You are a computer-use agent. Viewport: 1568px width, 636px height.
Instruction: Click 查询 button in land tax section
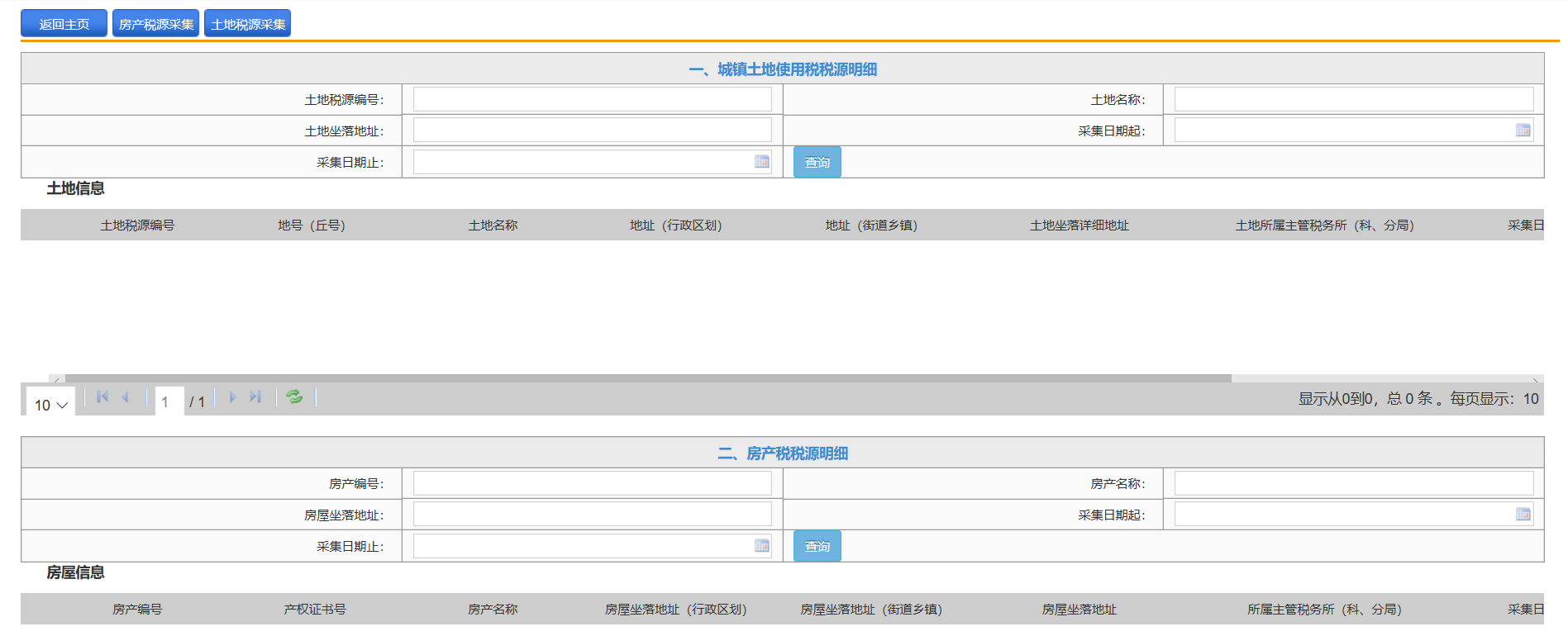pyautogui.click(x=817, y=162)
